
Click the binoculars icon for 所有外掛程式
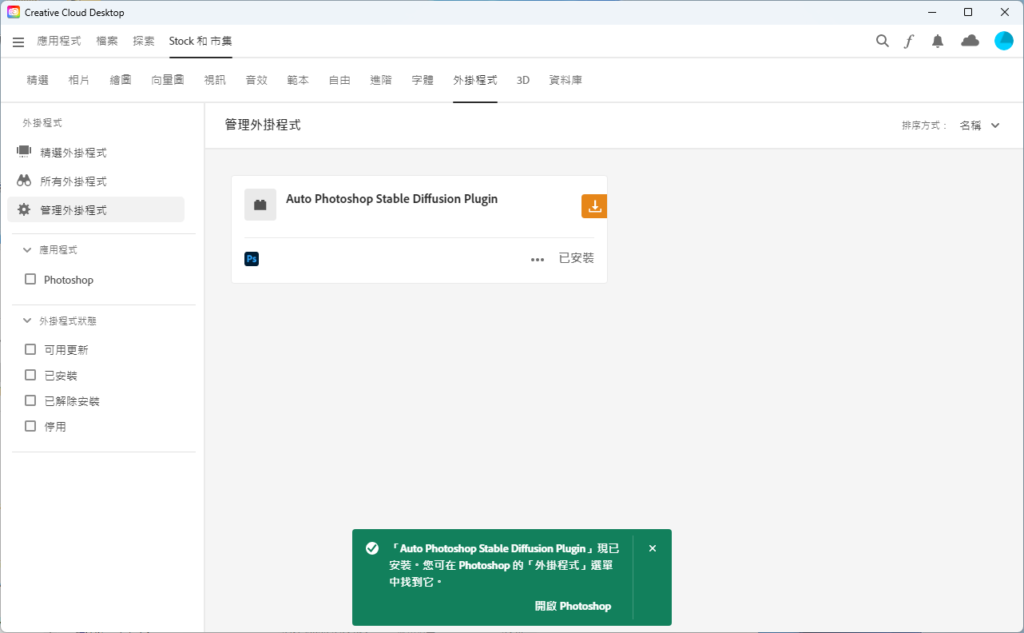click(x=24, y=180)
